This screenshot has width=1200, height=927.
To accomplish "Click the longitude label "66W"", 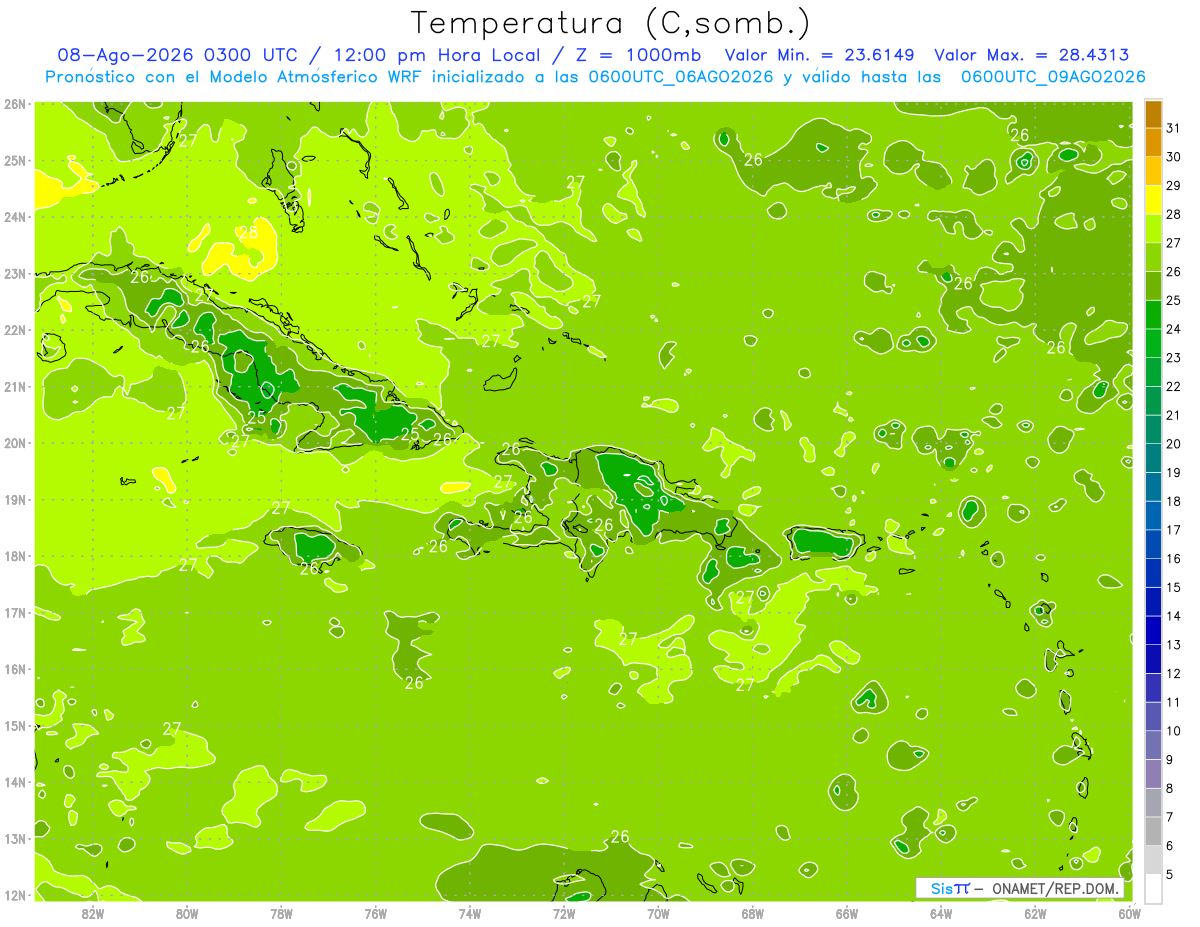I will (847, 913).
